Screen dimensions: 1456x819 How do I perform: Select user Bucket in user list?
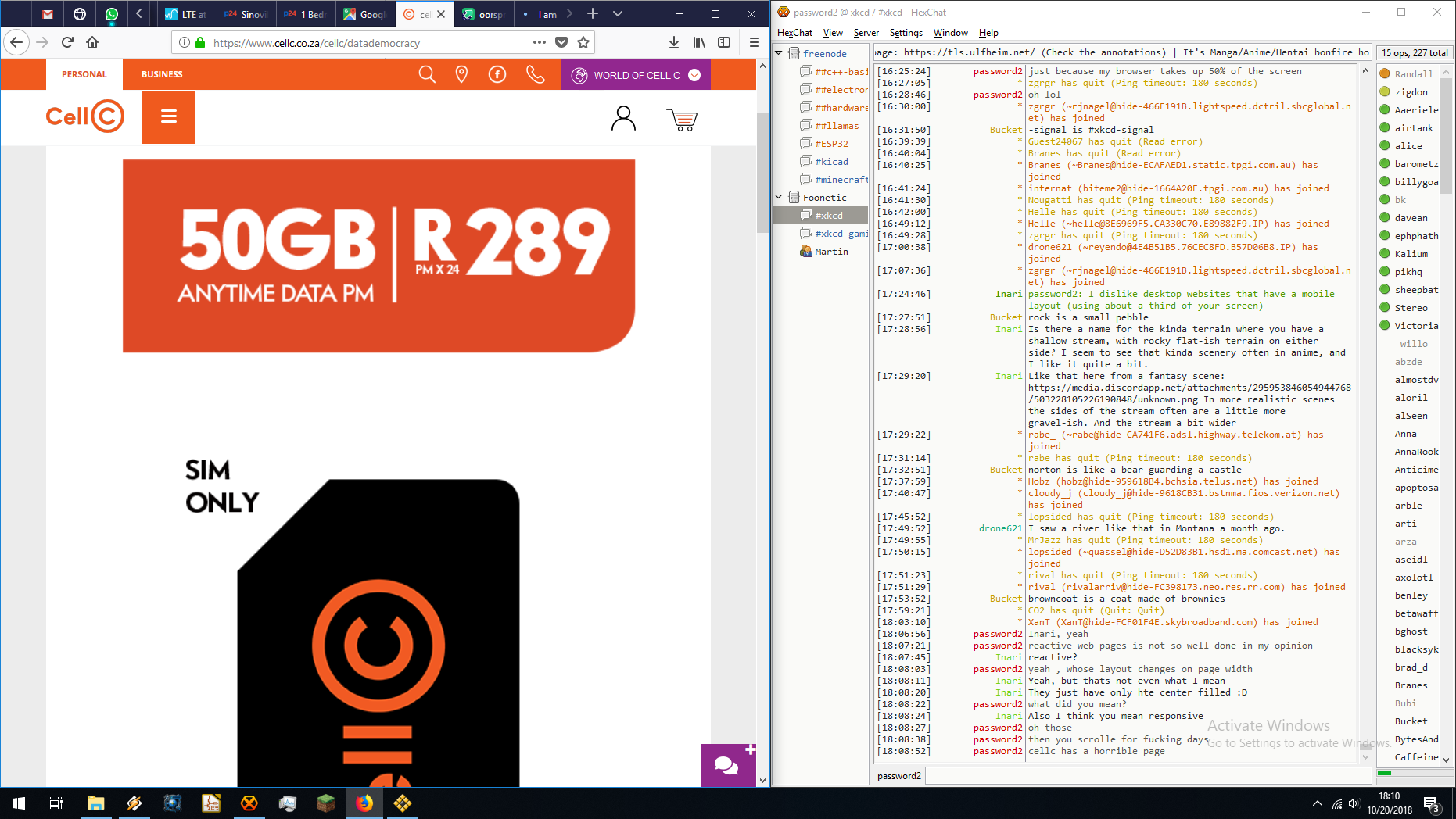[x=1411, y=721]
